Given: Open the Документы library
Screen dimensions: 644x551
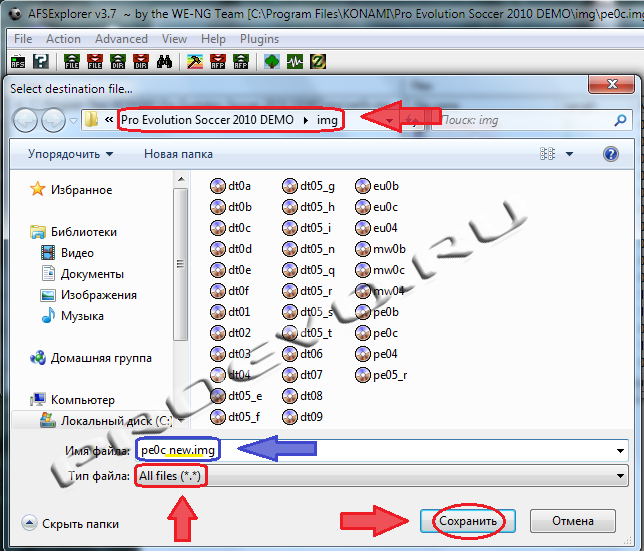Looking at the screenshot, I should [x=82, y=274].
